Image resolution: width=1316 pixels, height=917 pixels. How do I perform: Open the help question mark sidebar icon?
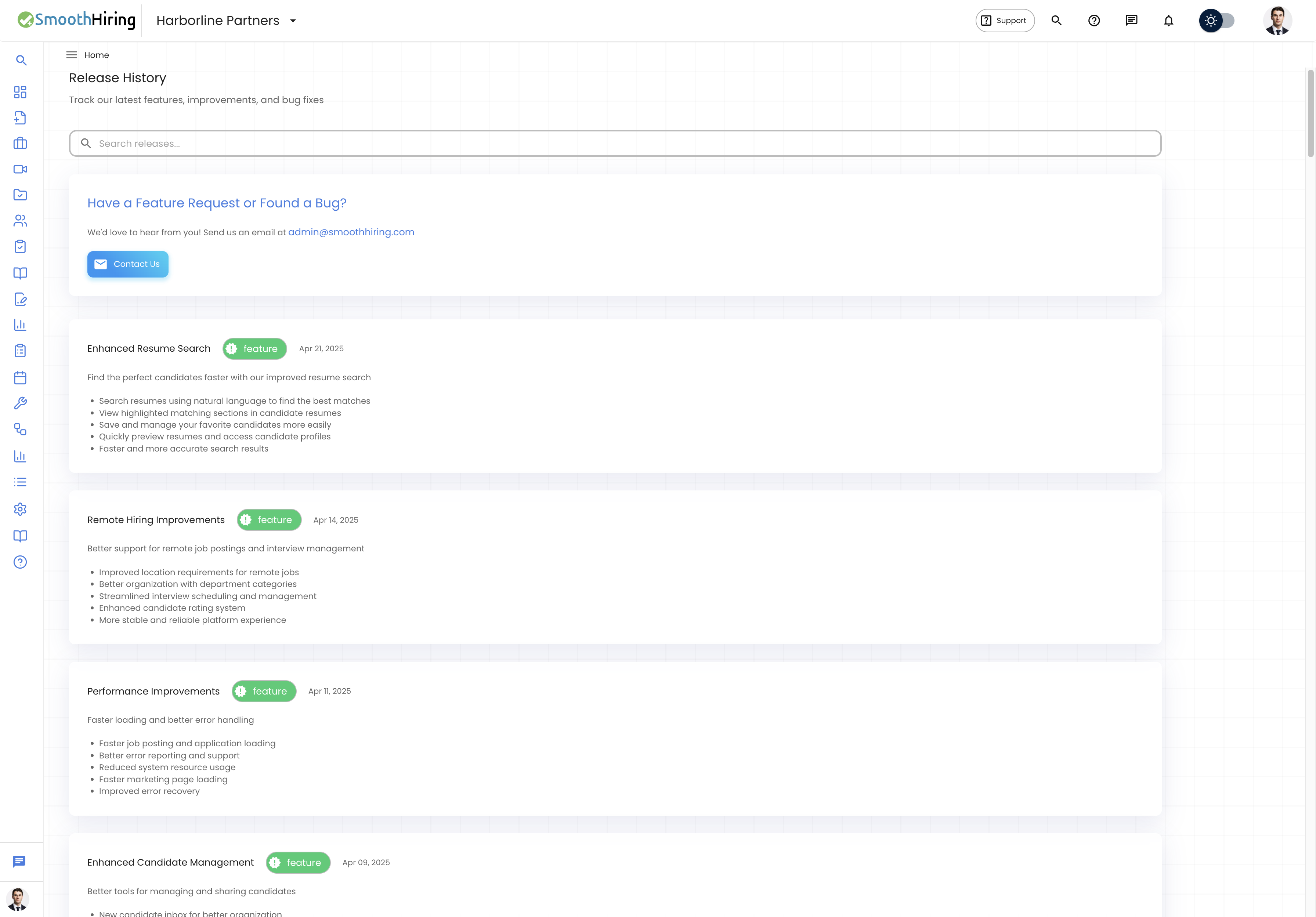pos(20,562)
